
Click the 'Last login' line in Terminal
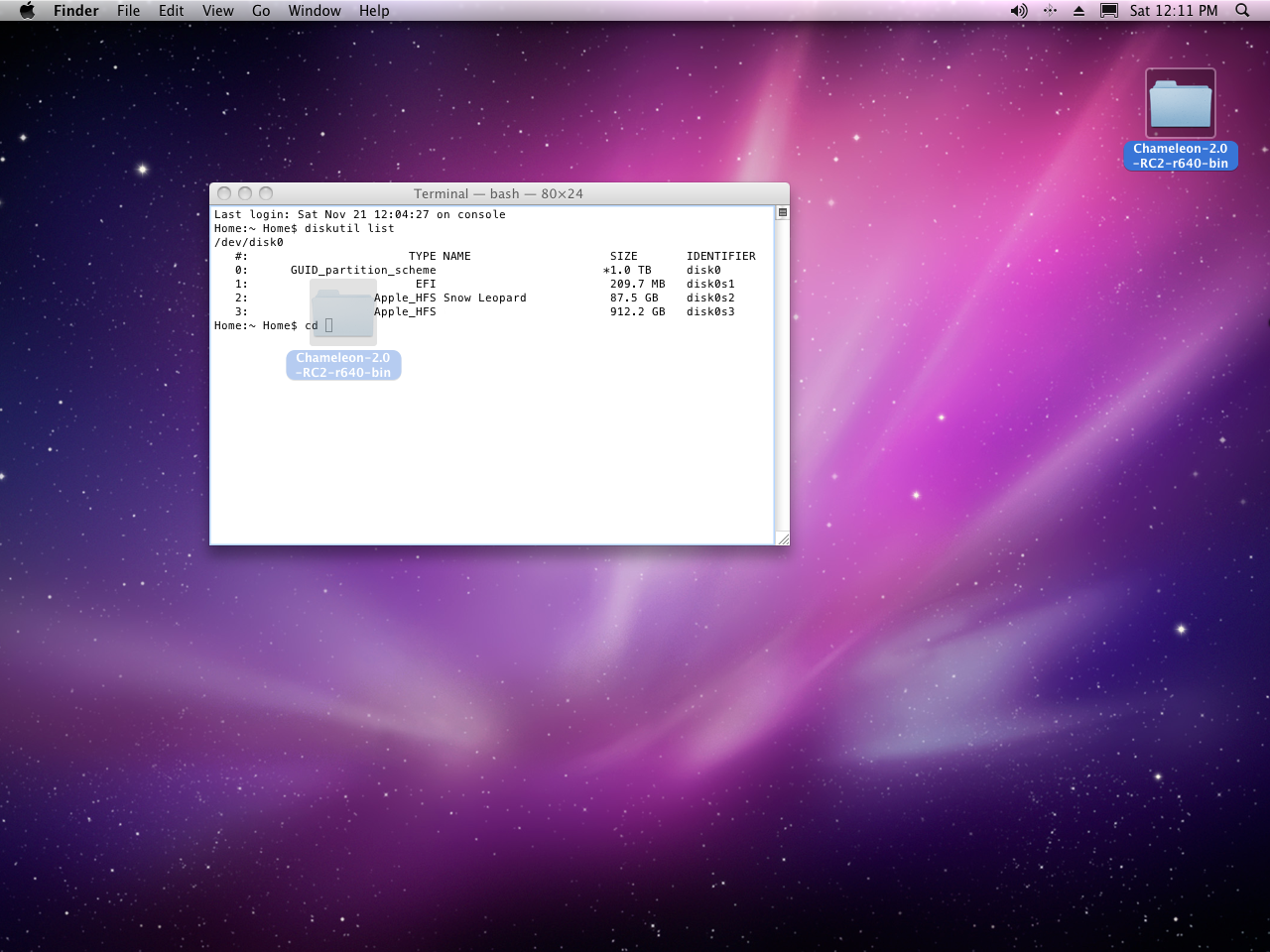click(x=360, y=214)
